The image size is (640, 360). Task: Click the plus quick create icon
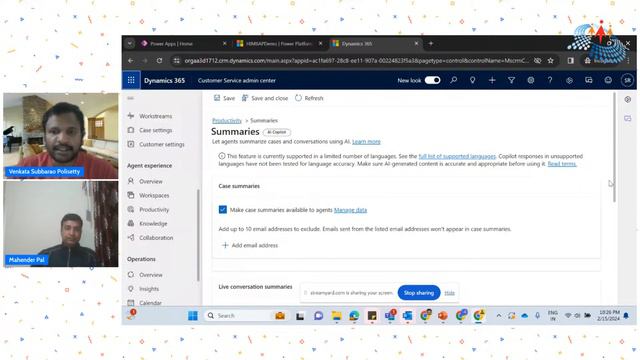[492, 80]
